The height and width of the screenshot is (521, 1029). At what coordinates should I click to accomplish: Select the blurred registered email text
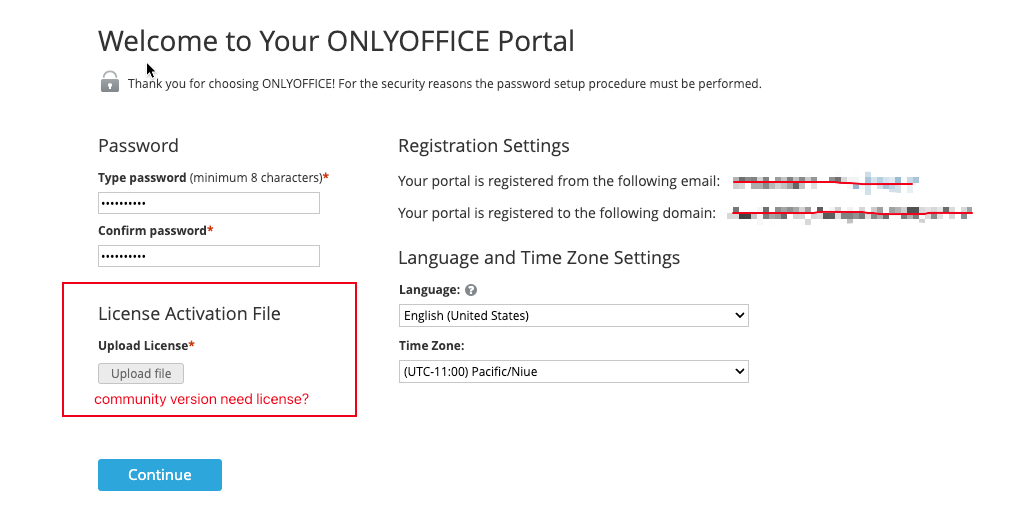click(x=826, y=182)
